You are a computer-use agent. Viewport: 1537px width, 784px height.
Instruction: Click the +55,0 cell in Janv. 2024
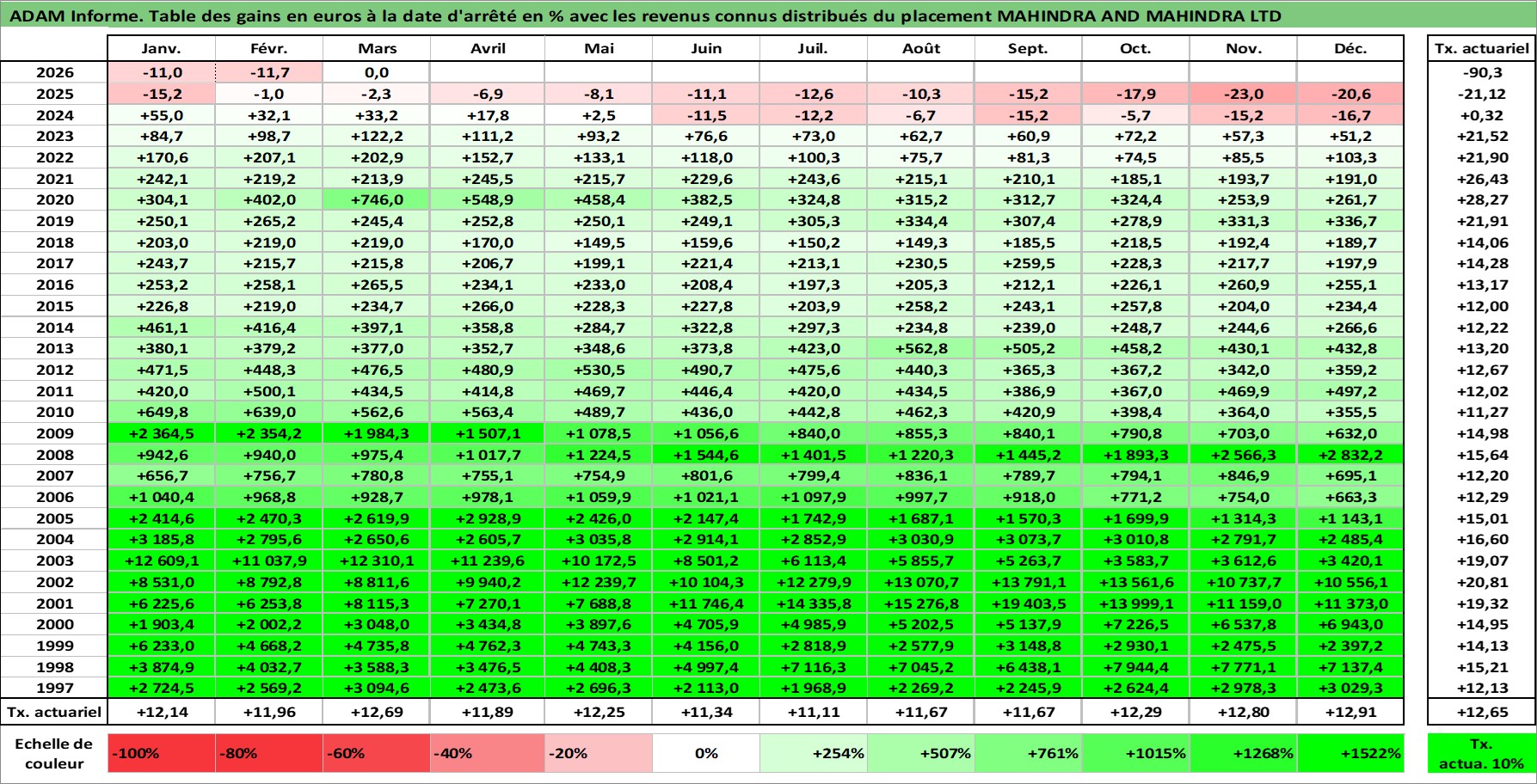(x=162, y=115)
